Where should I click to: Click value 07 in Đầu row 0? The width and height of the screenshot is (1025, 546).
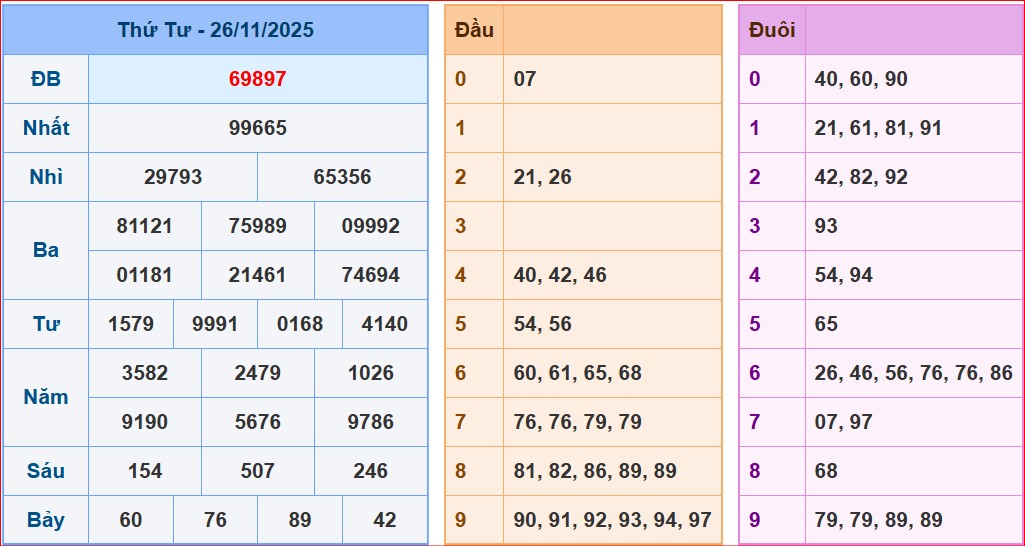pos(525,79)
